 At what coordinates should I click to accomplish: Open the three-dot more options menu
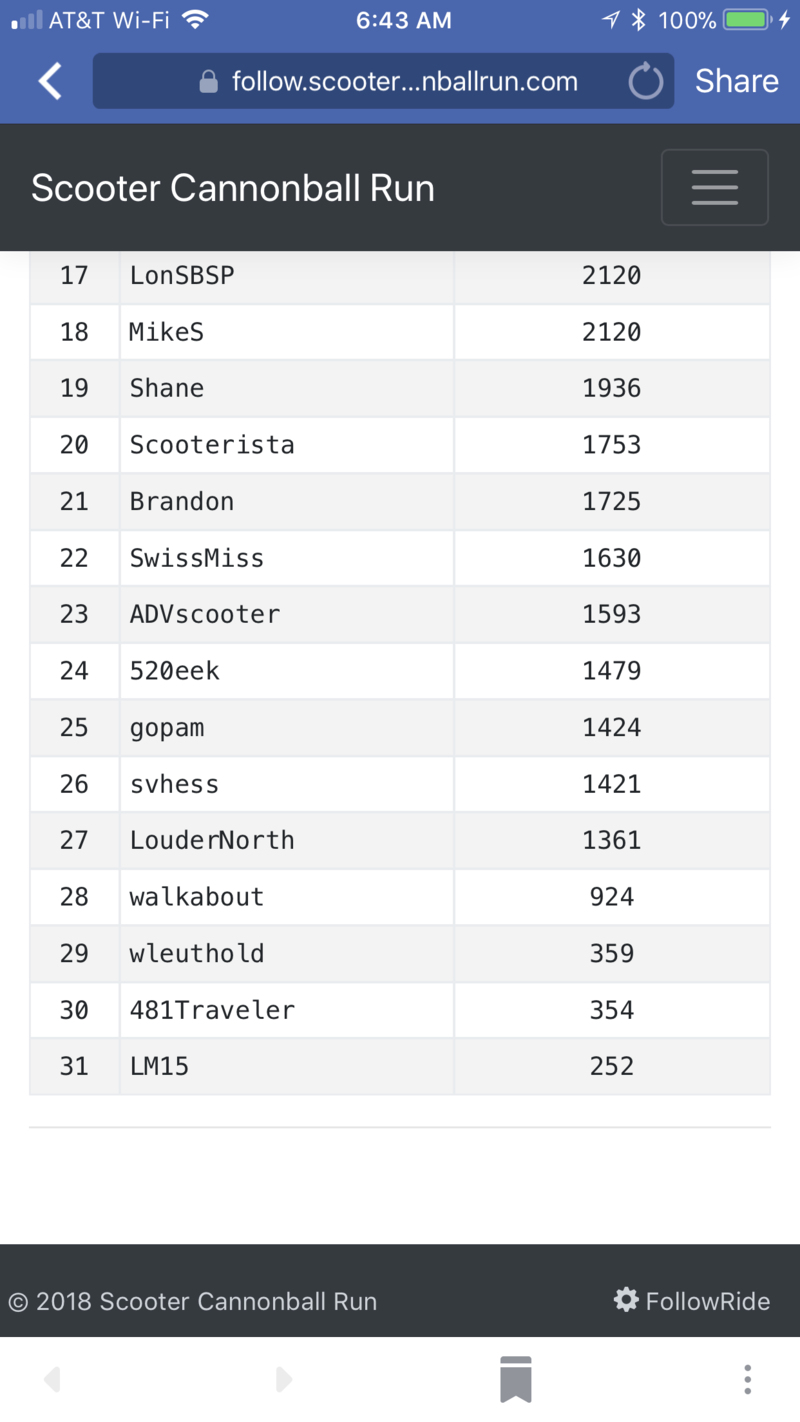point(747,1379)
